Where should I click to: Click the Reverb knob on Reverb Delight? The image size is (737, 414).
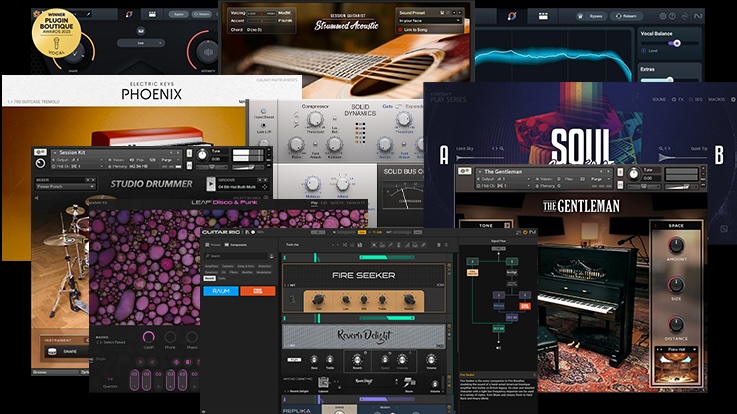(357, 360)
